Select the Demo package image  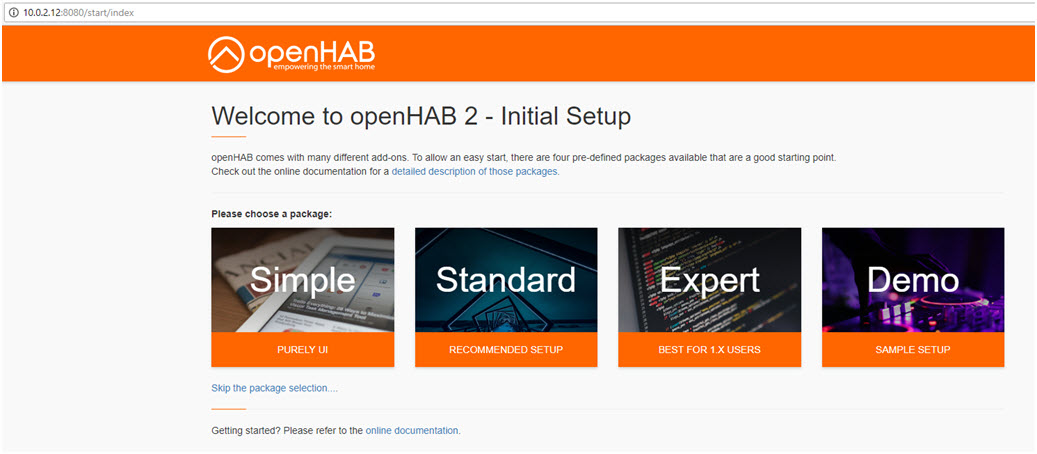(x=913, y=280)
